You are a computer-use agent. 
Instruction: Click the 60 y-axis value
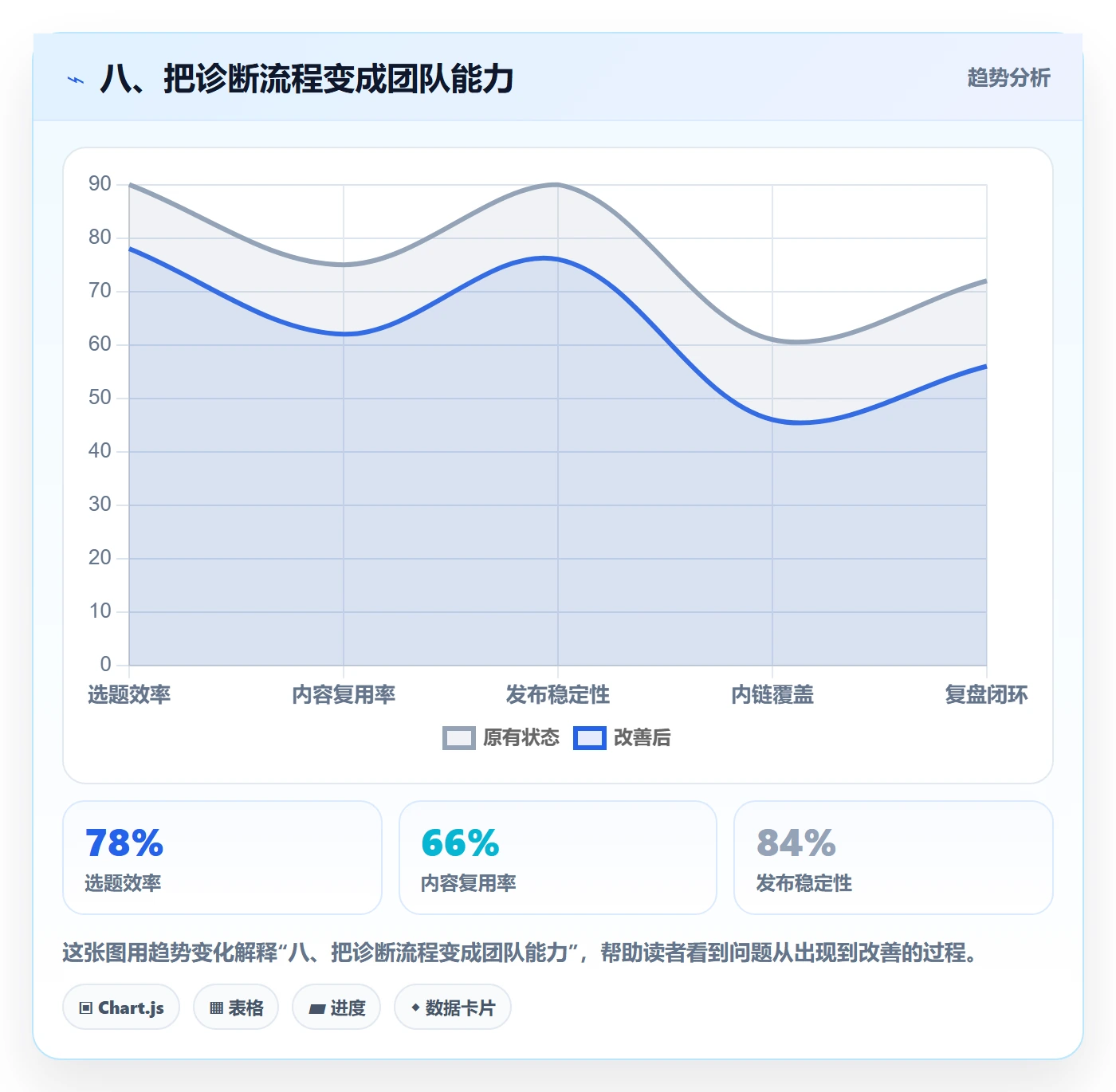100,344
